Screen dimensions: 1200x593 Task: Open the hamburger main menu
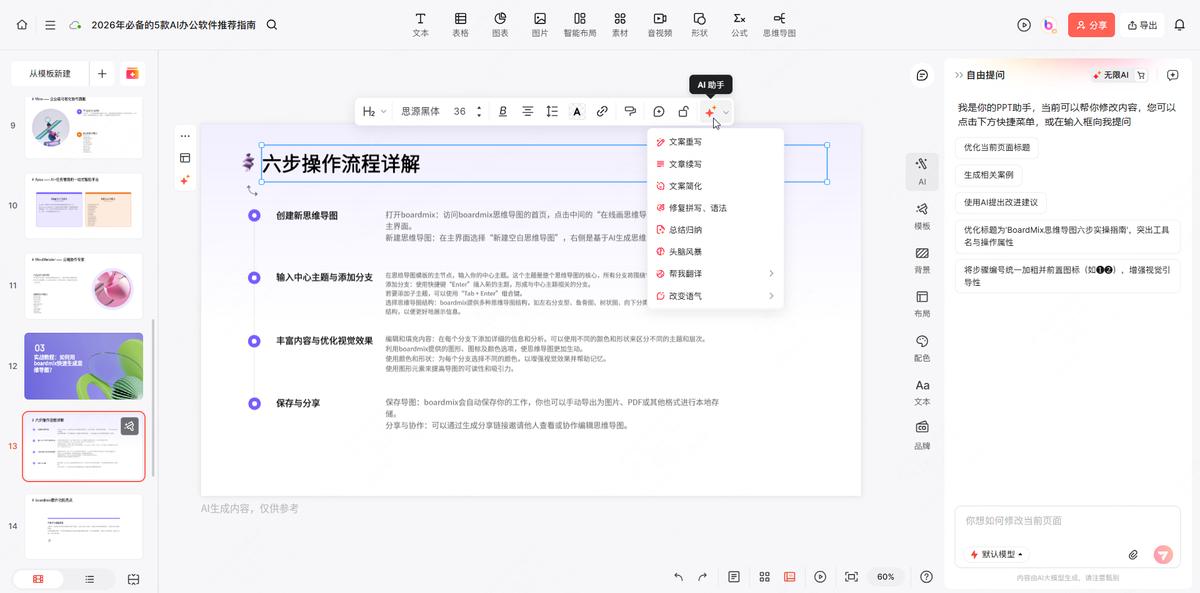[x=50, y=25]
